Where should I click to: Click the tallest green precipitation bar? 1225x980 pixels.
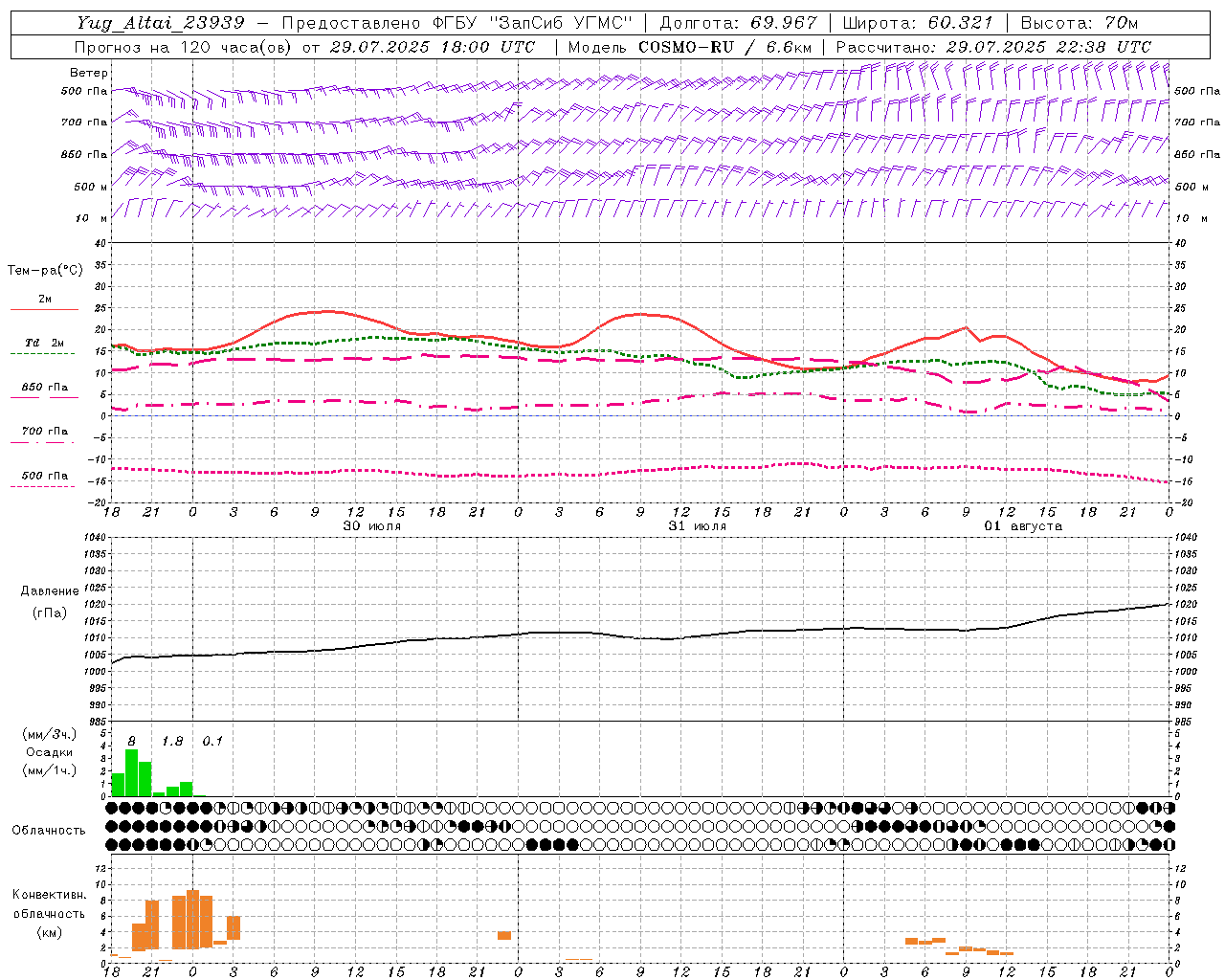(x=132, y=773)
